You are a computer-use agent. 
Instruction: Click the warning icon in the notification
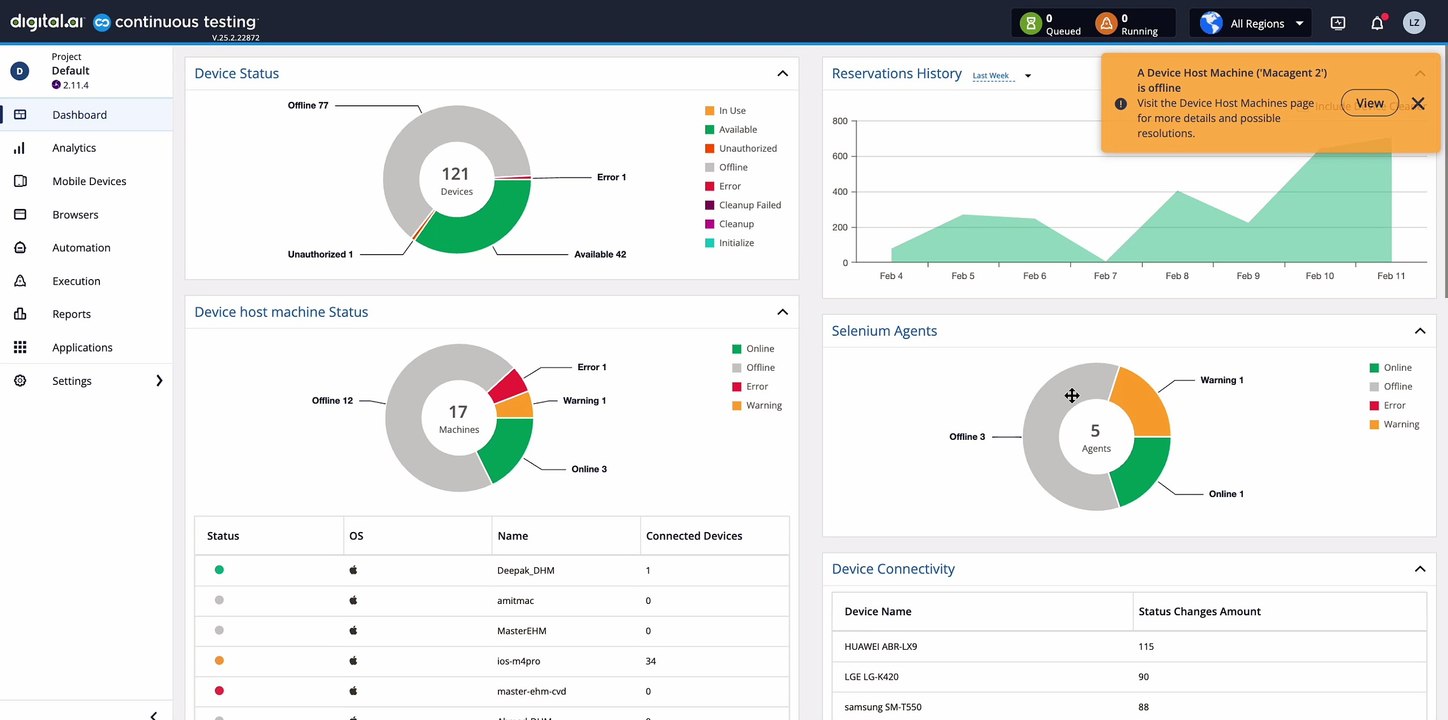(1121, 104)
